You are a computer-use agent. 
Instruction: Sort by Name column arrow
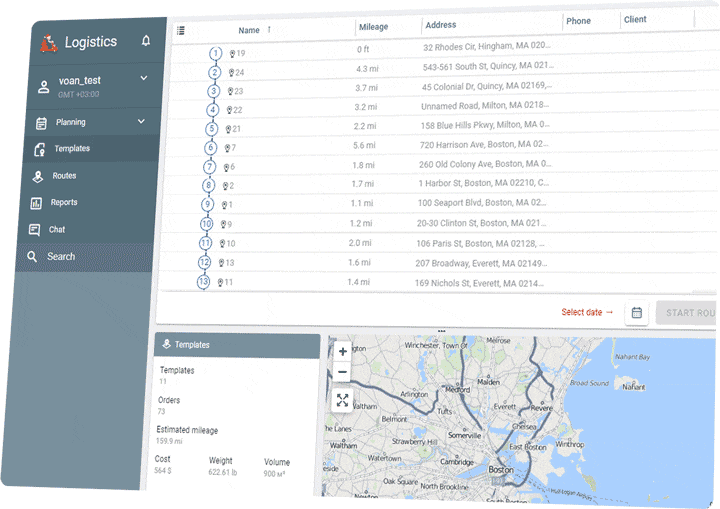pos(269,29)
